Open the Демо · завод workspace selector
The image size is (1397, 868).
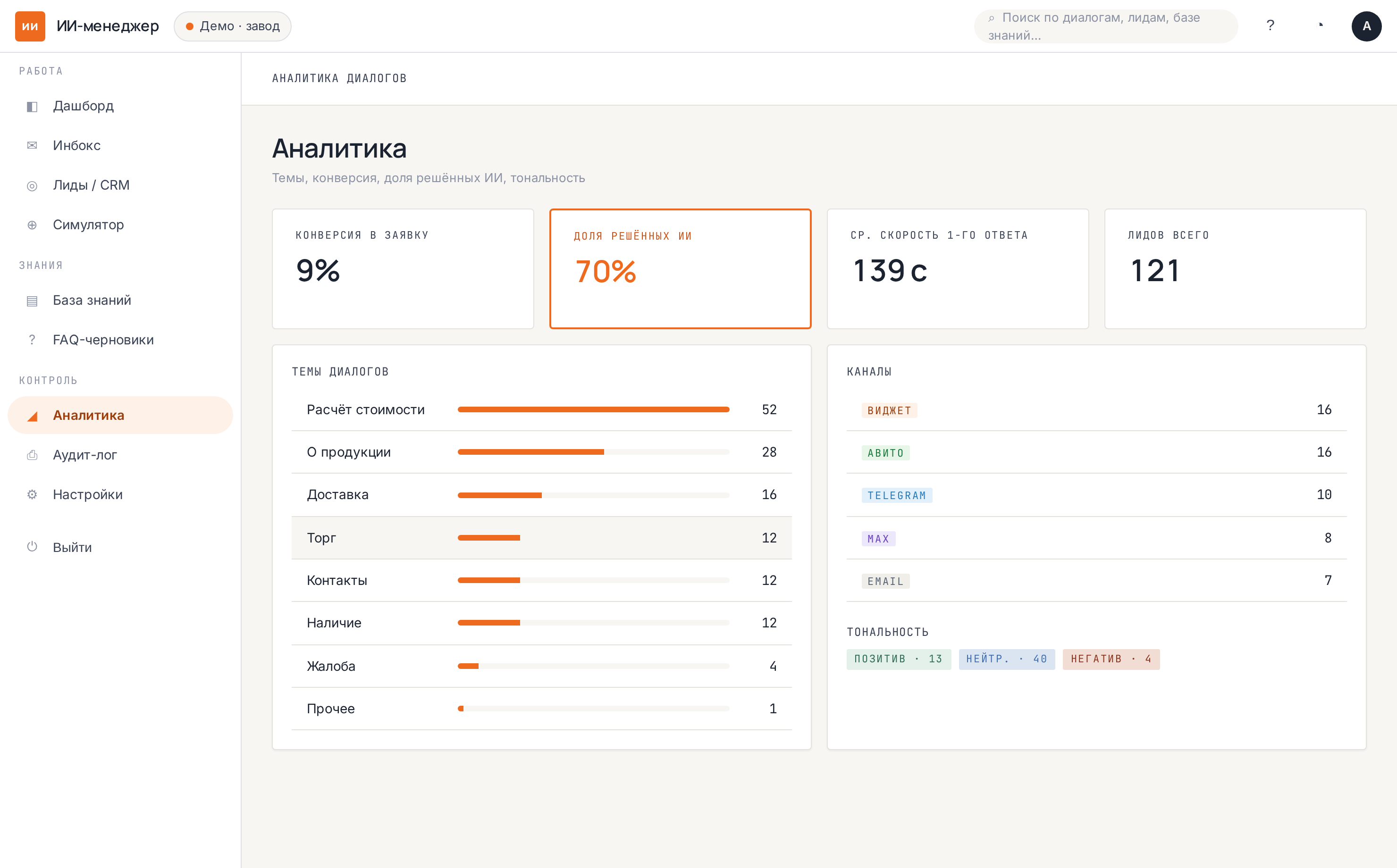coord(233,26)
